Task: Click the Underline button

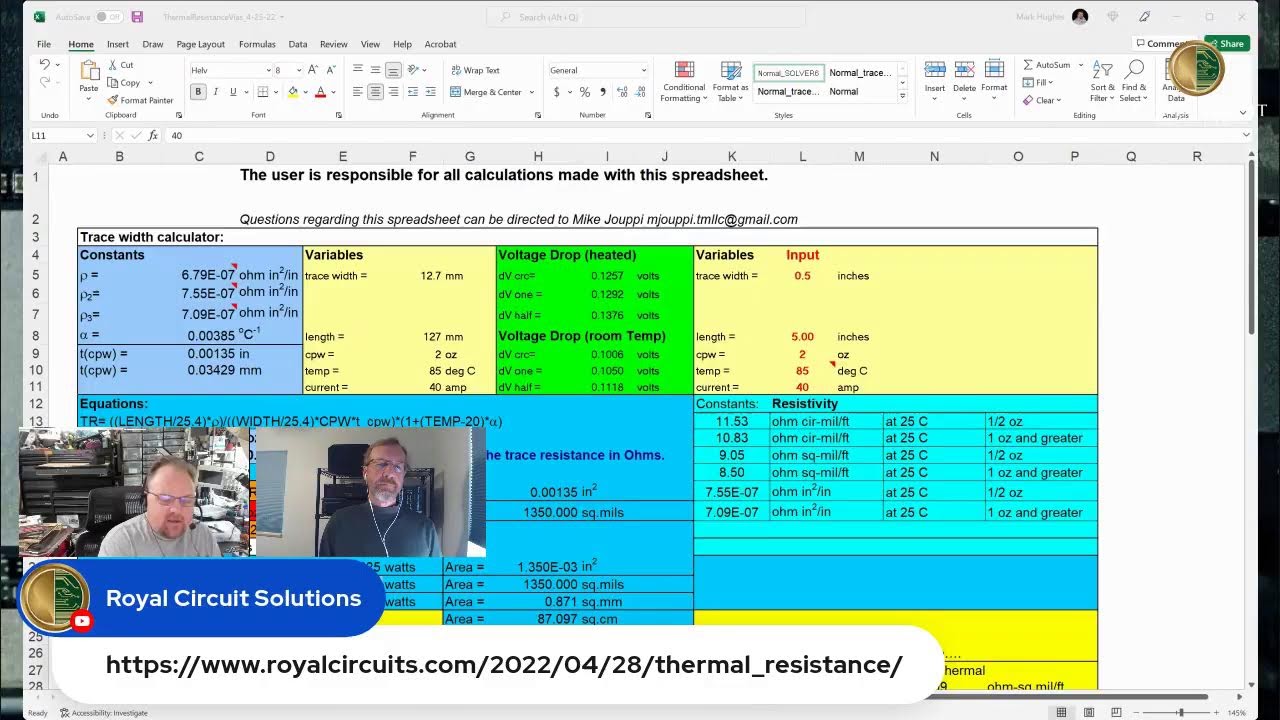Action: (233, 92)
